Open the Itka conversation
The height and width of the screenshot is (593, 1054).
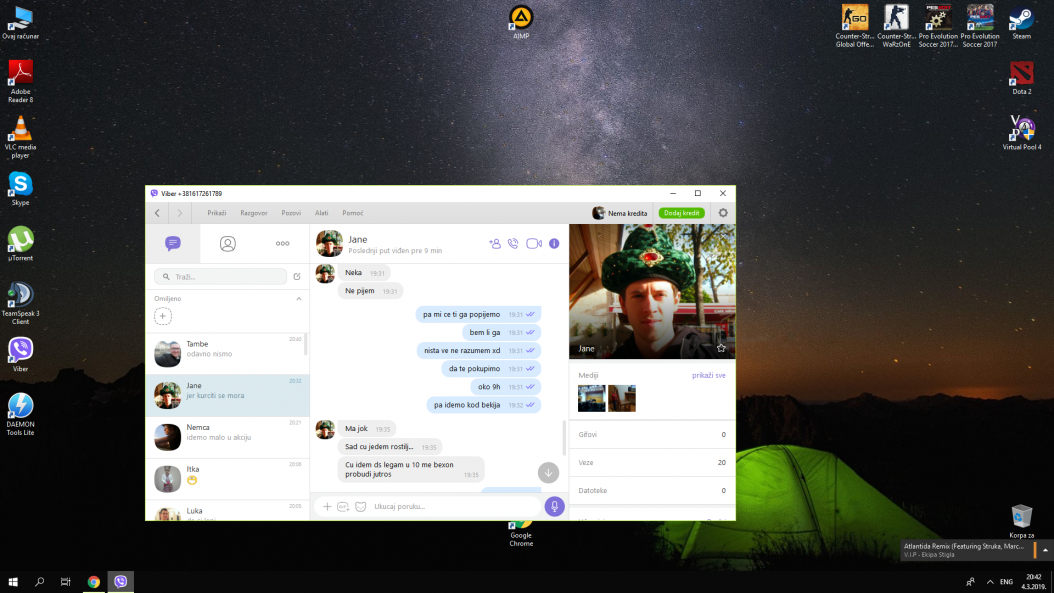tap(227, 478)
